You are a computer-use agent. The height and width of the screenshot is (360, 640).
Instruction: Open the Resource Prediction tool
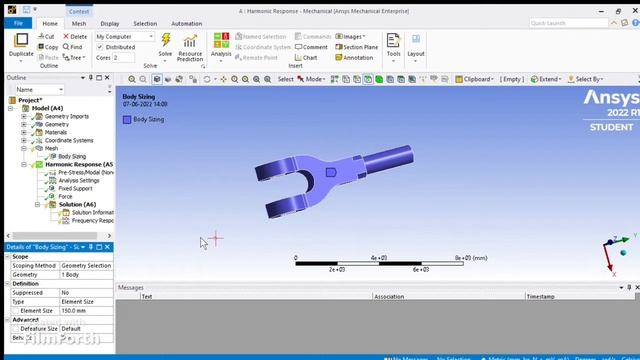pos(190,47)
